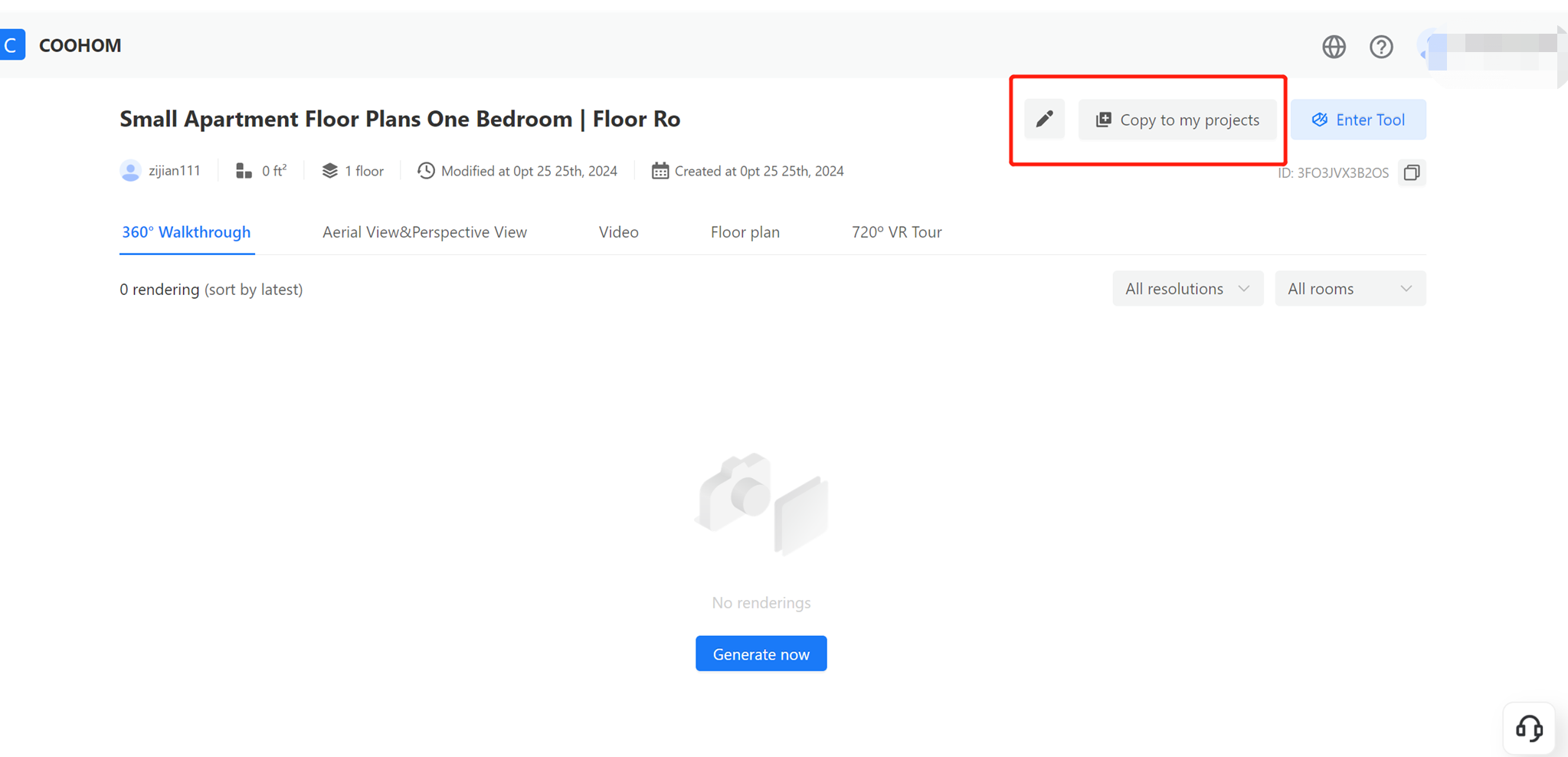Click the user profile avatar in header
Image resolution: width=1568 pixels, height=757 pixels.
1431,48
